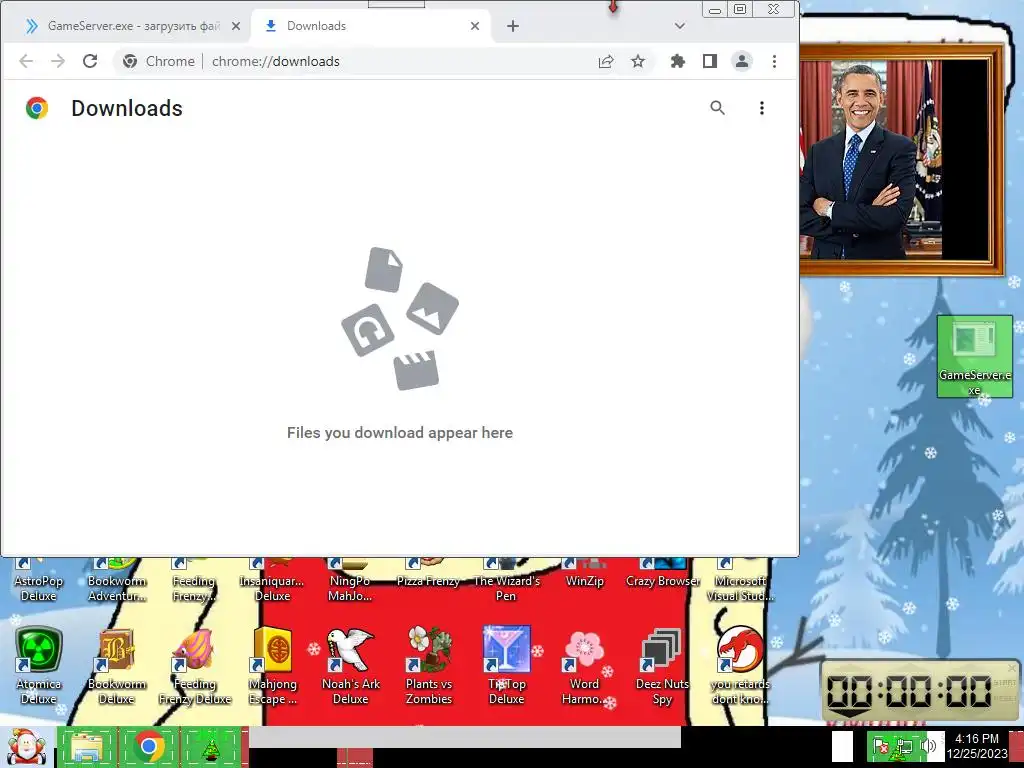Open a new tab with the plus button
The height and width of the screenshot is (768, 1024).
click(x=513, y=26)
